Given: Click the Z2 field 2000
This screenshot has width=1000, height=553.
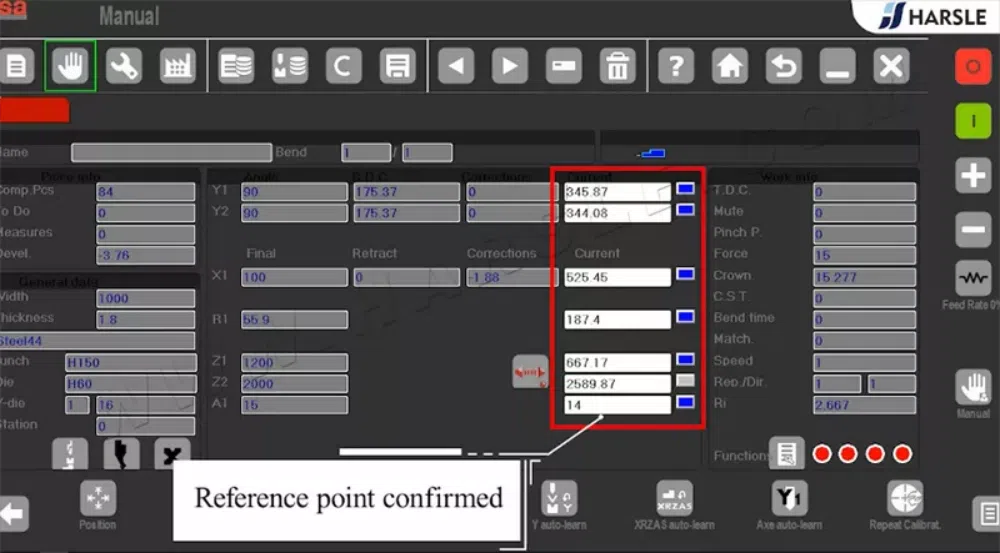Looking at the screenshot, I should [294, 383].
